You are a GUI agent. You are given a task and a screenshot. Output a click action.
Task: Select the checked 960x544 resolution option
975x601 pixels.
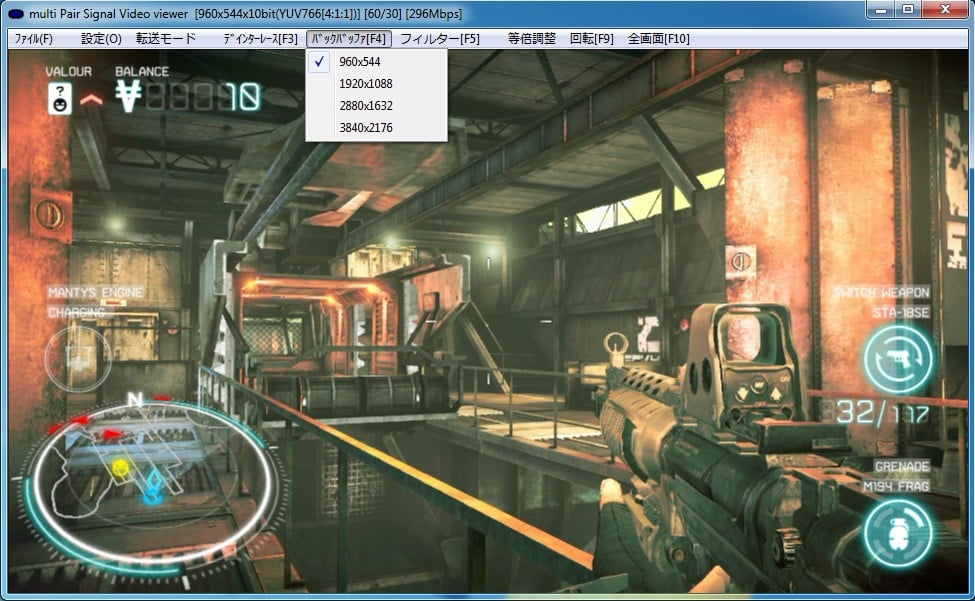[360, 62]
